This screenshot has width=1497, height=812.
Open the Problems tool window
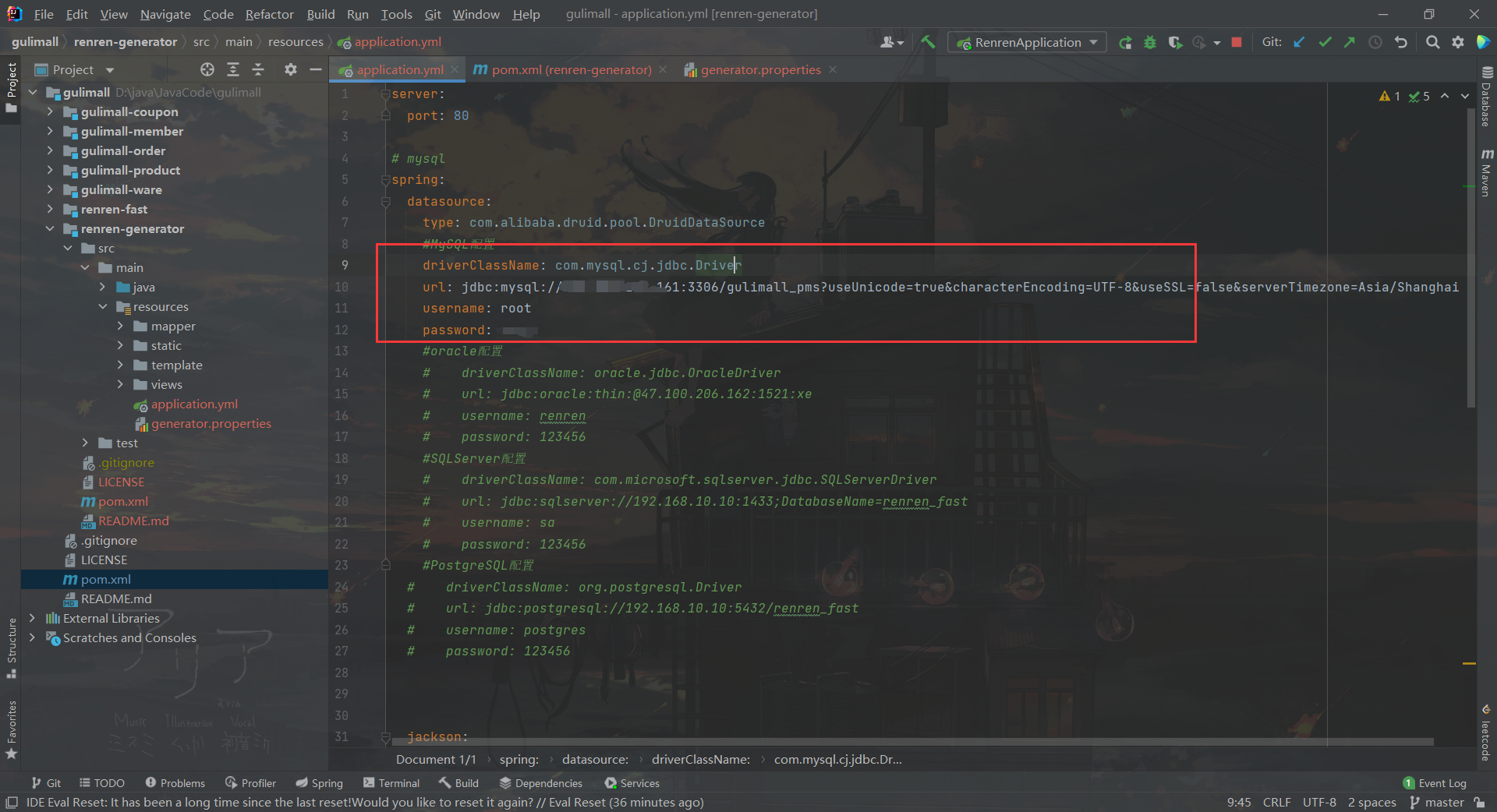(x=175, y=783)
